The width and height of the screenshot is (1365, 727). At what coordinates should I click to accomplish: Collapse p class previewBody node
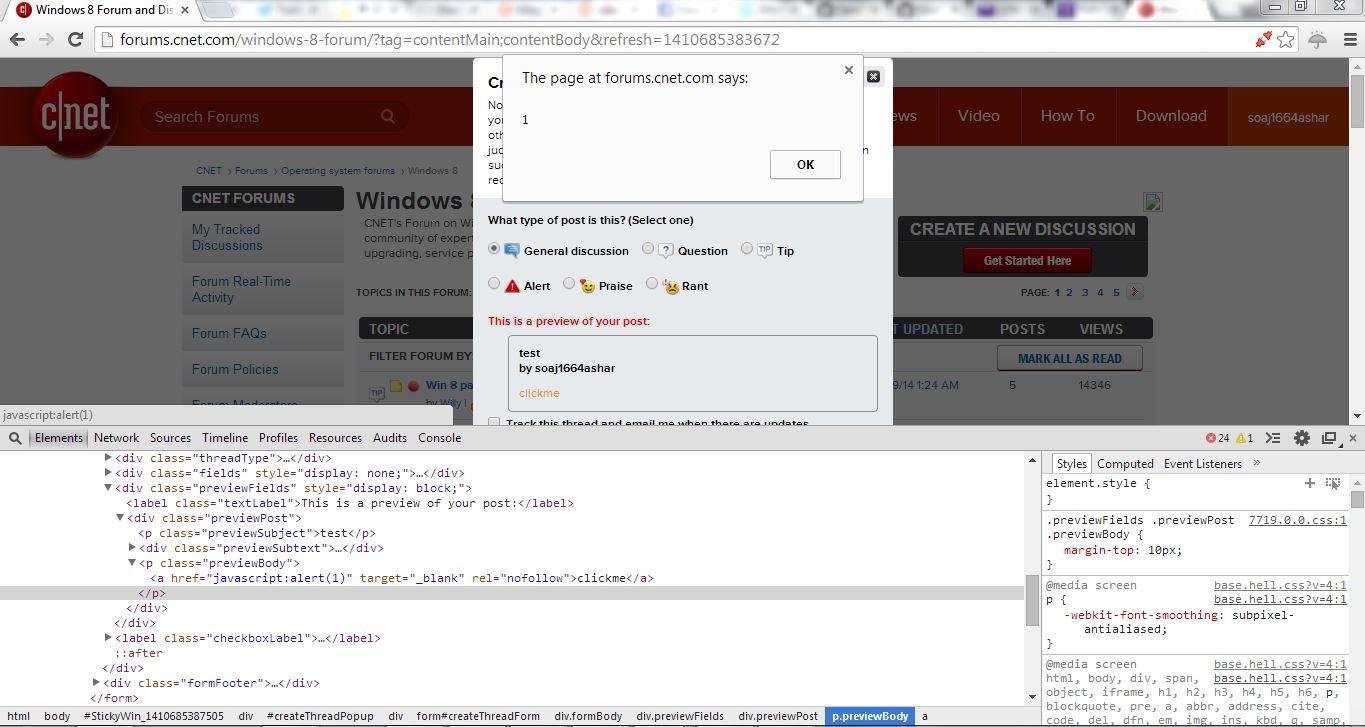pos(132,563)
